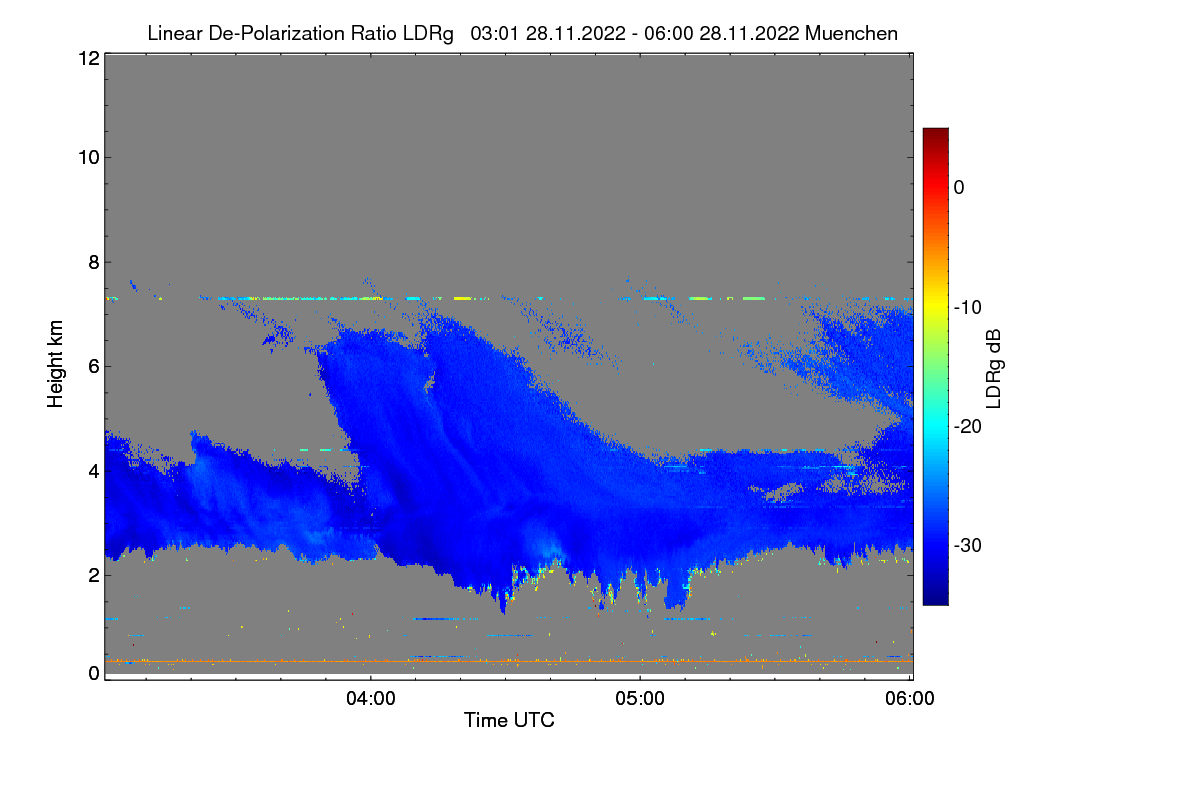Image resolution: width=1200 pixels, height=800 pixels.
Task: Click the 'Time UTC' axis label
Action: coord(509,720)
